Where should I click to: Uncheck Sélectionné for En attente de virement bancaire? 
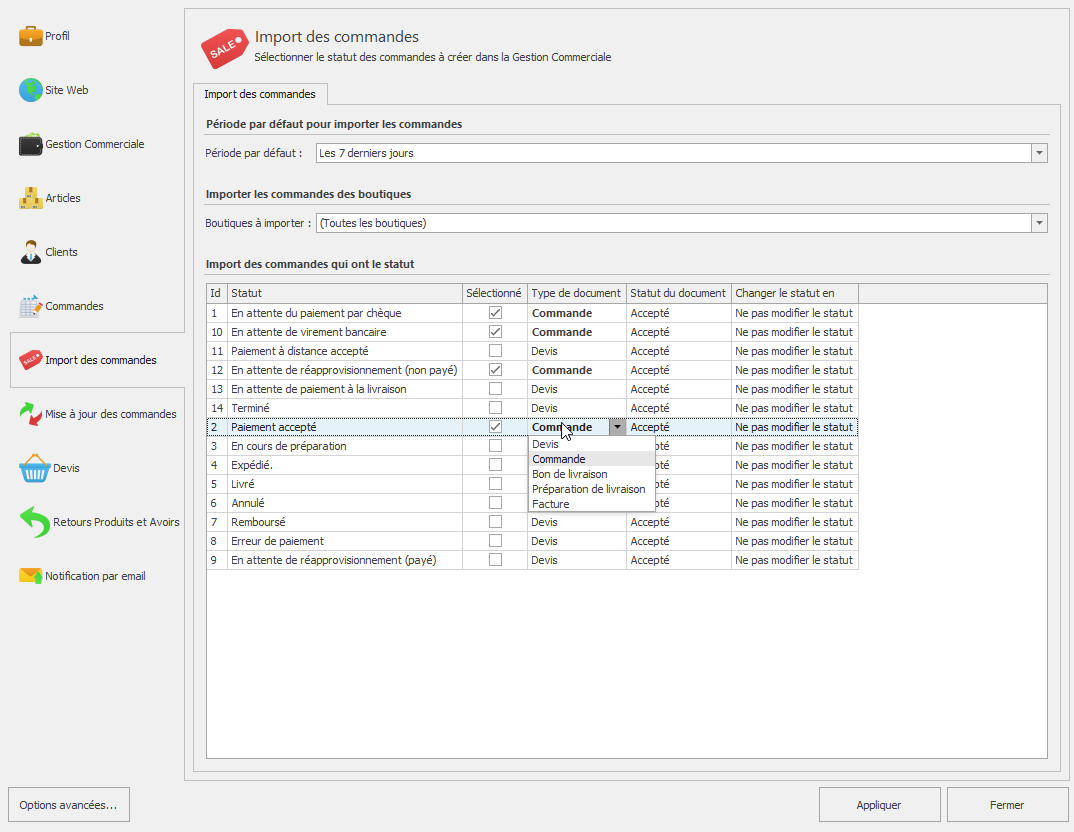point(495,331)
